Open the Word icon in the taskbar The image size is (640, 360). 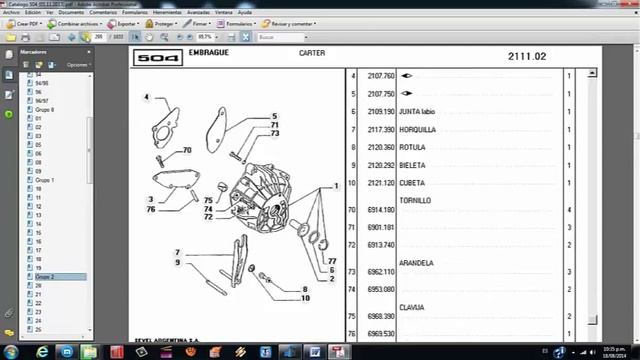tap(314, 352)
